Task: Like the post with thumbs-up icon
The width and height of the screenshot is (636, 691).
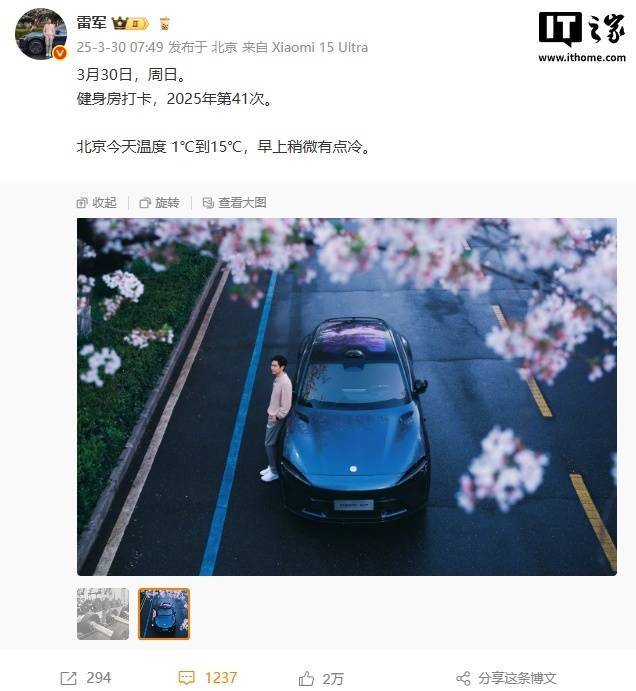Action: [306, 678]
